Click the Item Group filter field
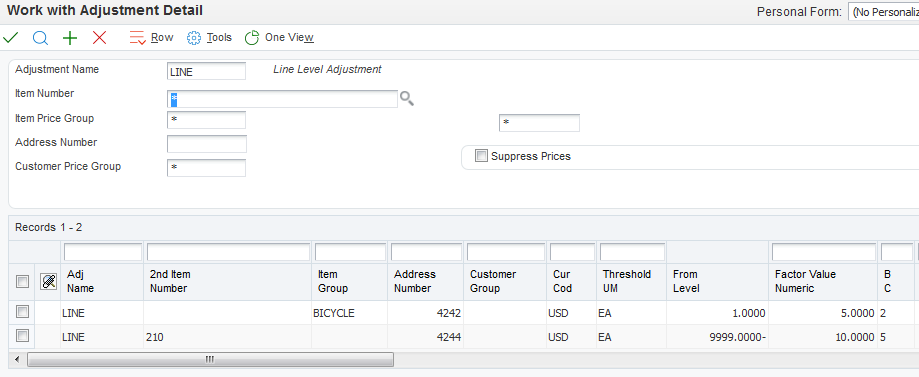This screenshot has height=377, width=919. pos(349,252)
